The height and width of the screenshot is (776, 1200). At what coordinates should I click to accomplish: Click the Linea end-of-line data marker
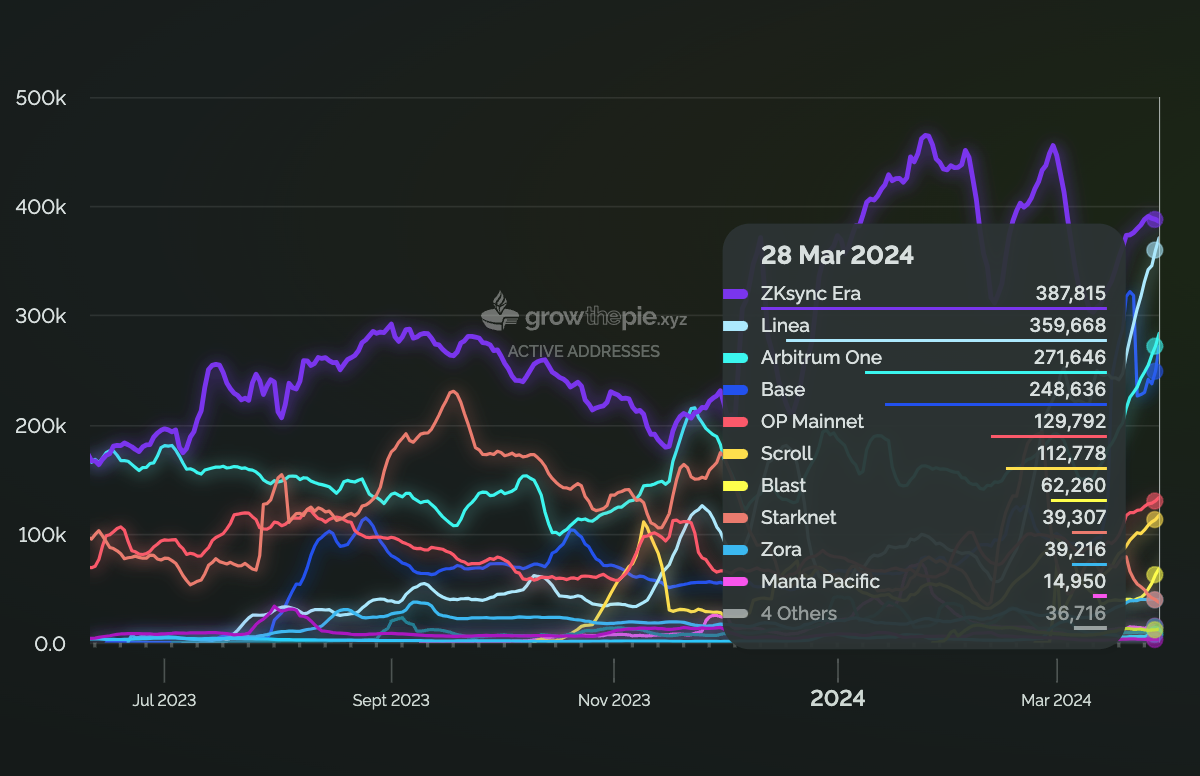1154,250
